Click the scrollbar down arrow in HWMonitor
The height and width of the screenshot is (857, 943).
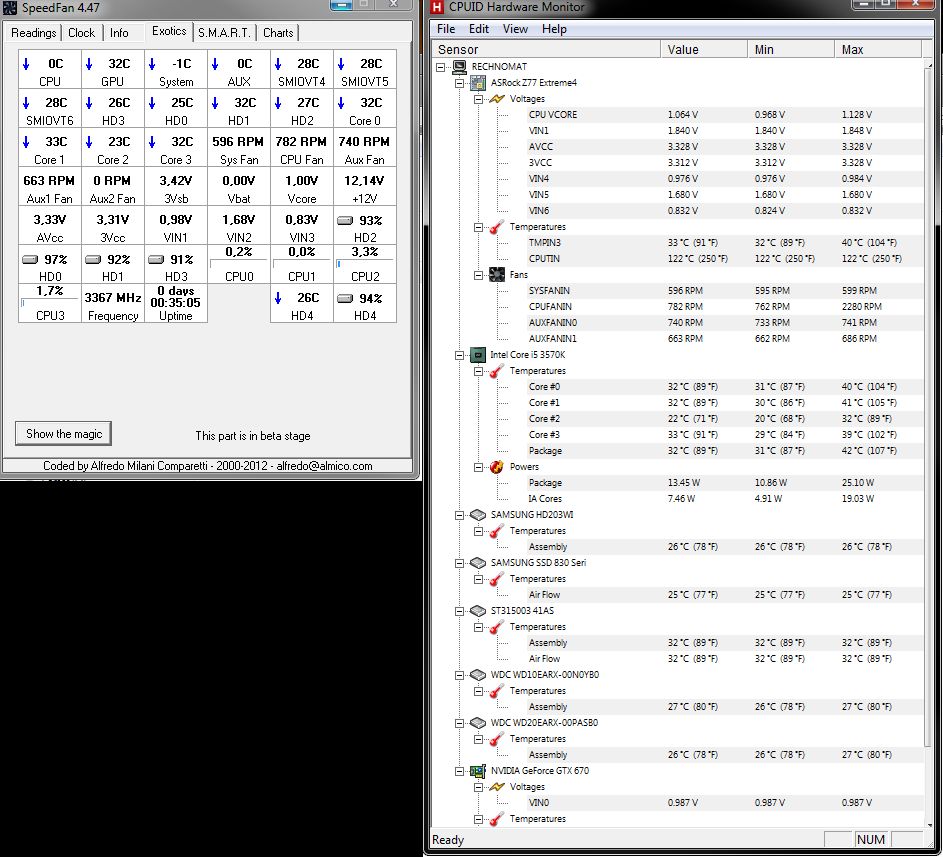pos(928,825)
